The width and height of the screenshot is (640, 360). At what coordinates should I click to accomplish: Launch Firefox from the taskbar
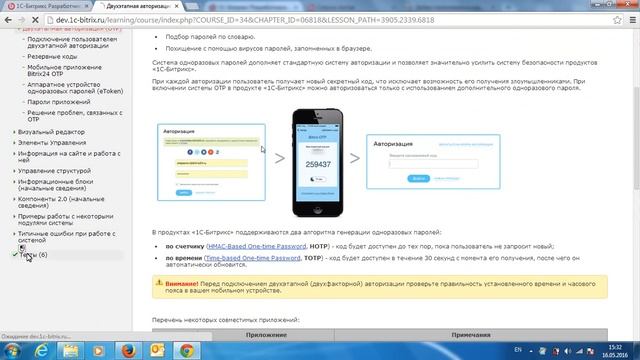(x=128, y=351)
